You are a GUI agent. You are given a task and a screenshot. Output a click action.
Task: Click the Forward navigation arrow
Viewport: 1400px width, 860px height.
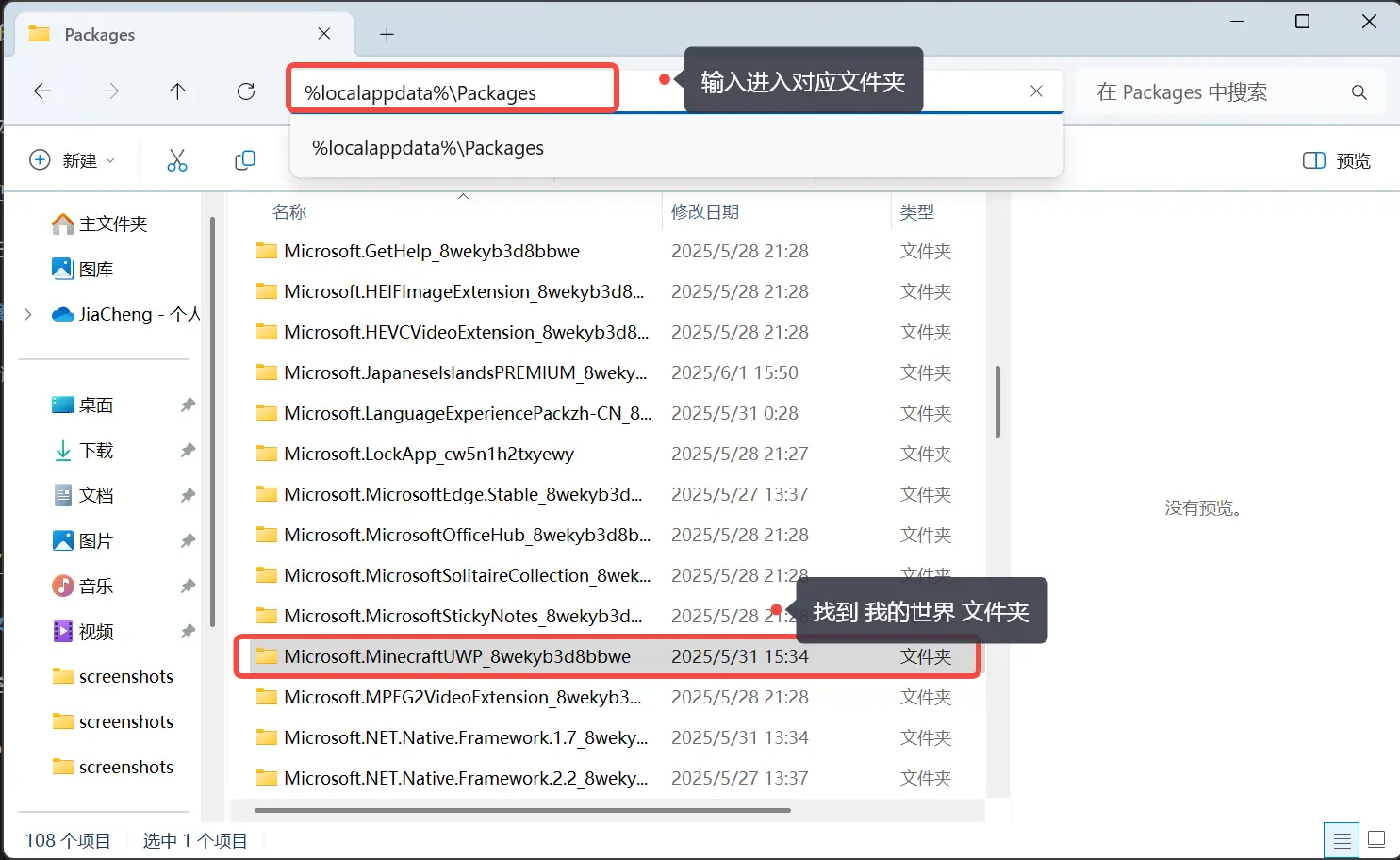pos(110,91)
